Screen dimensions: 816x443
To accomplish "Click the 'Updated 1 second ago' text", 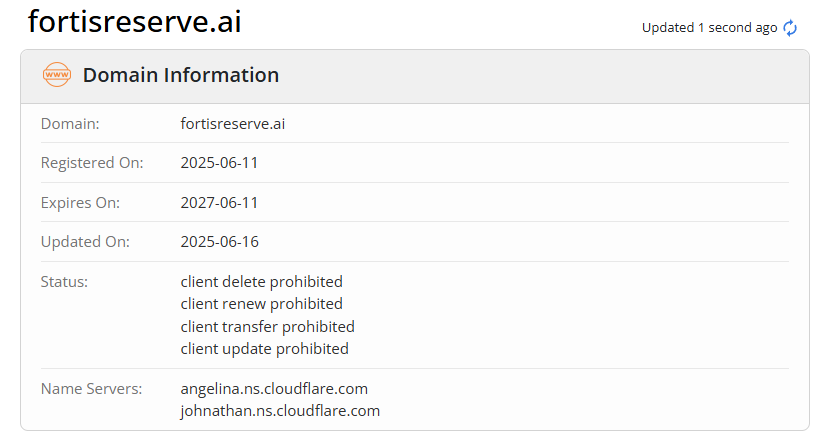I will 709,28.
